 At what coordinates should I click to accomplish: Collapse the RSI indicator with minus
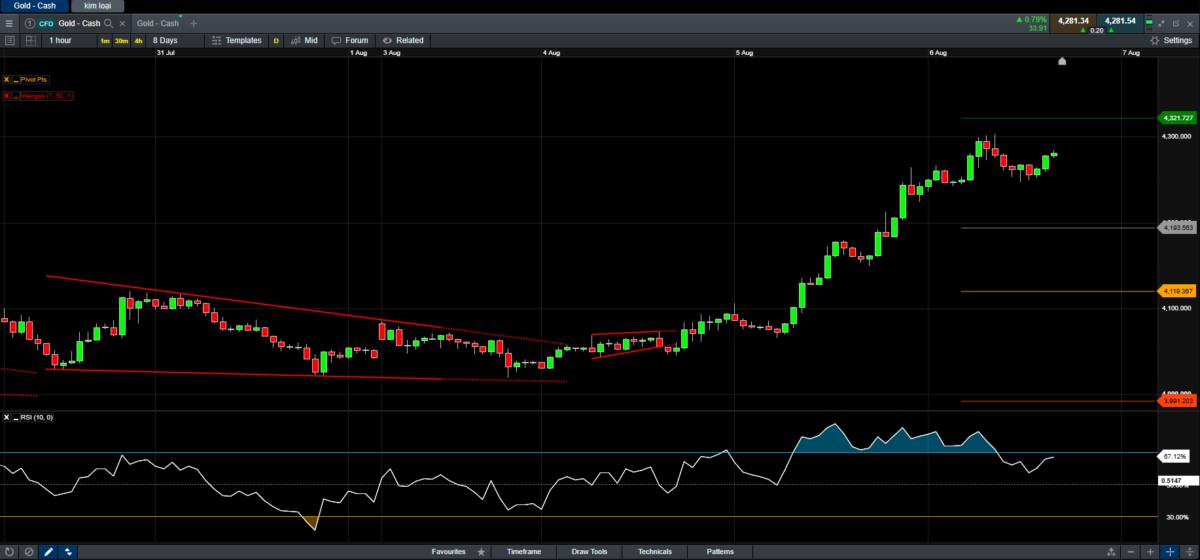[x=16, y=418]
